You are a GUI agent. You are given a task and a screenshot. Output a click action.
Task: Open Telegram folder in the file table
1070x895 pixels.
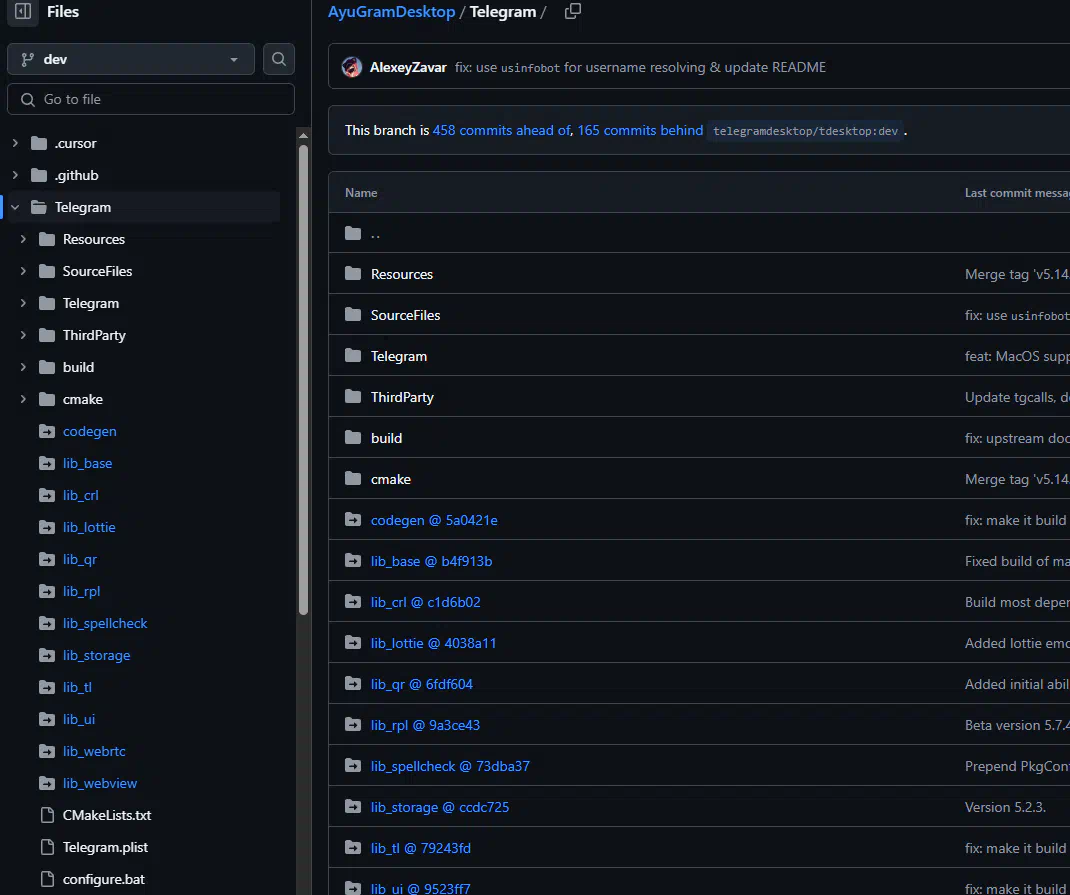(x=399, y=356)
